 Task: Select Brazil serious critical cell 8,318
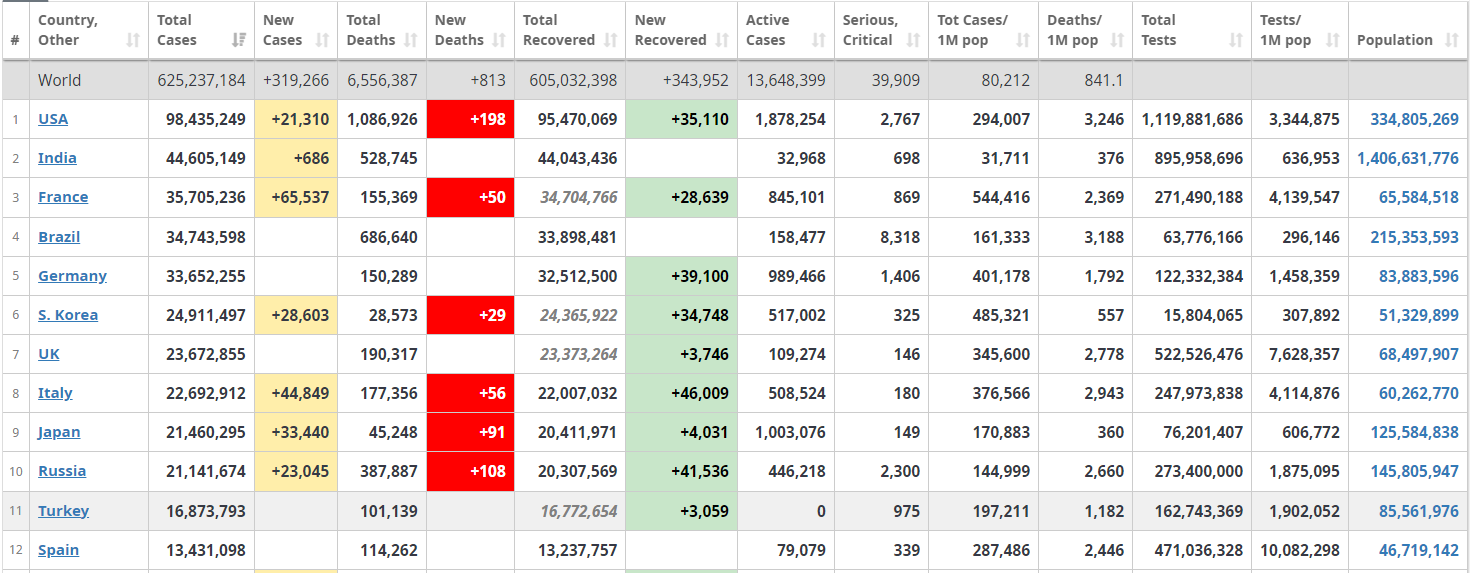[x=881, y=237]
